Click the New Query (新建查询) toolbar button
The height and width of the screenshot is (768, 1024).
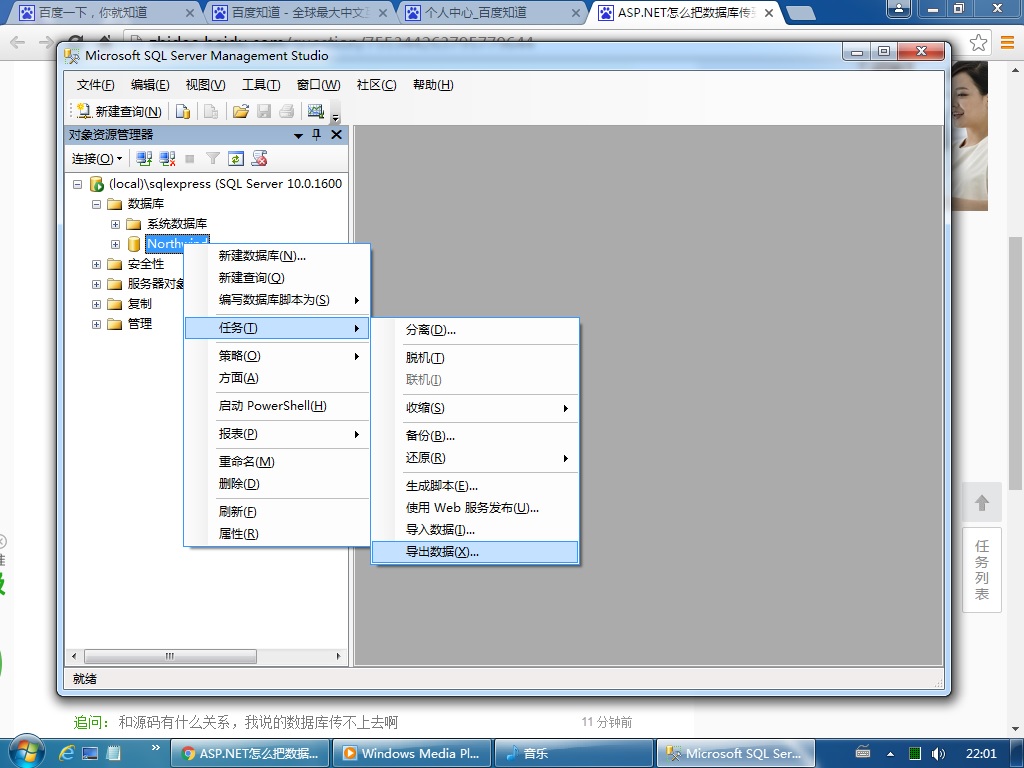coord(119,112)
